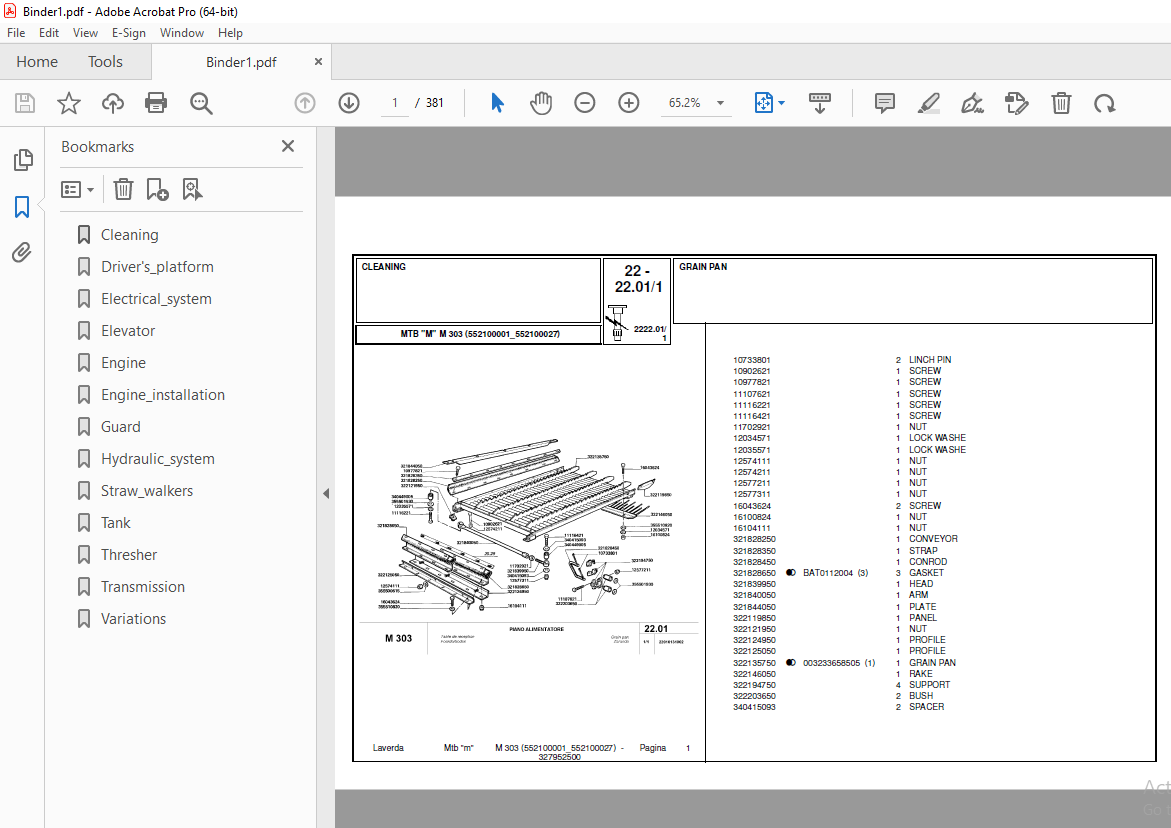1171x828 pixels.
Task: Click the Stamp tool icon
Action: (x=1016, y=103)
